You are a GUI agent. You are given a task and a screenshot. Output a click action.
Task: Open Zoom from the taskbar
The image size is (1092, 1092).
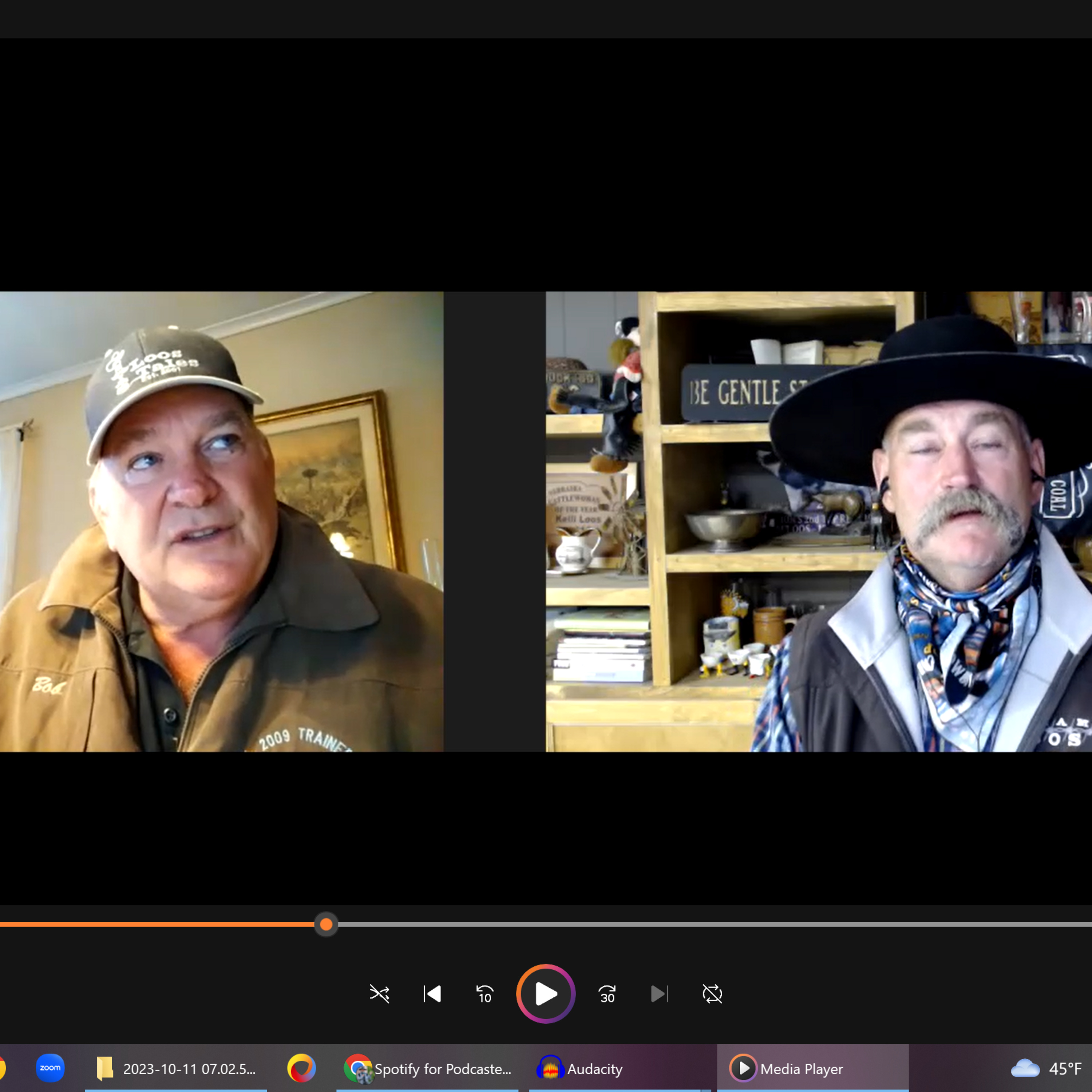pyautogui.click(x=50, y=1068)
